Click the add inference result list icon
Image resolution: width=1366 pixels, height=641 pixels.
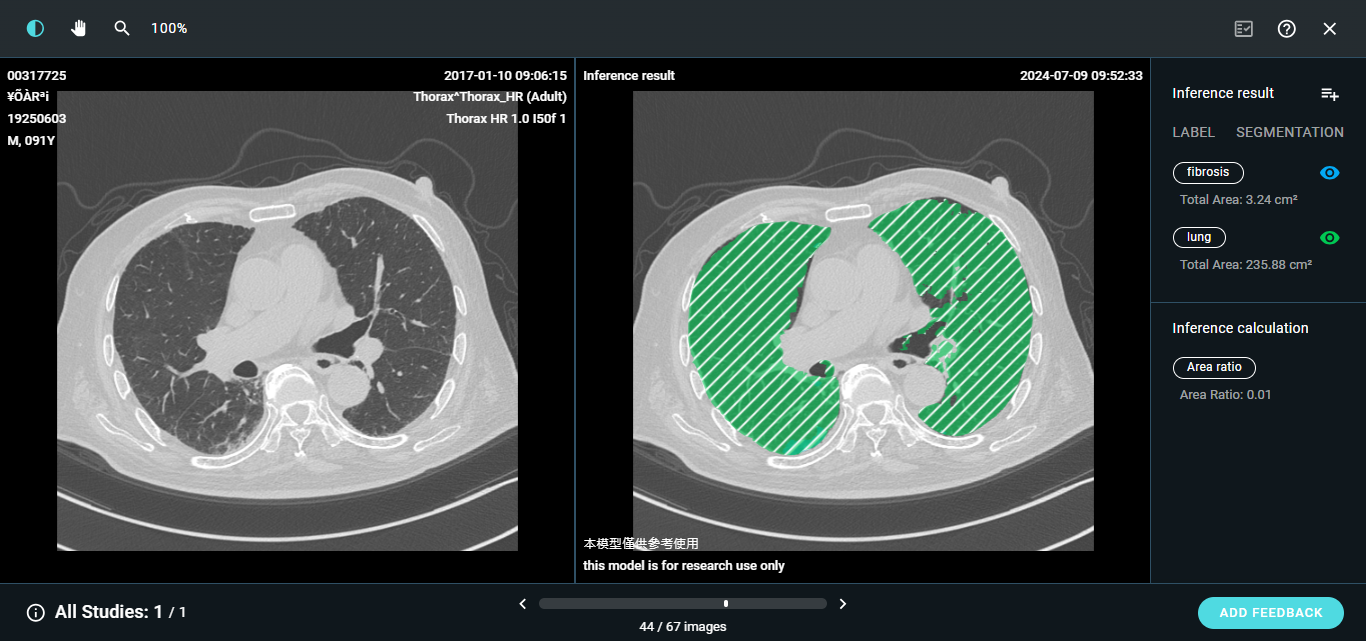(x=1329, y=93)
